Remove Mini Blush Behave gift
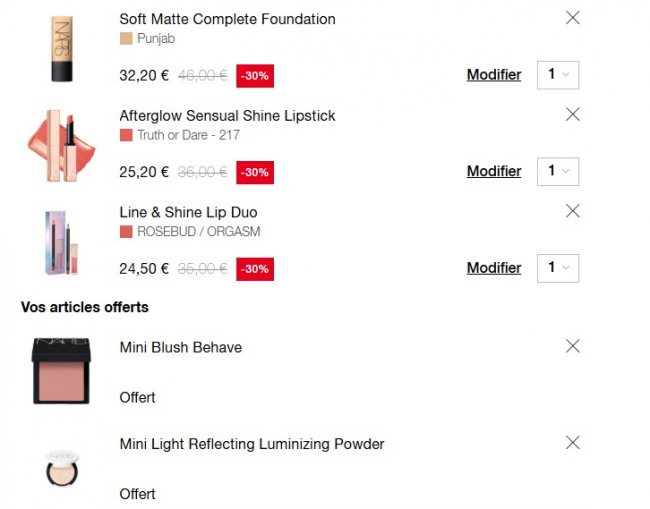This screenshot has height=509, width=650. pyautogui.click(x=573, y=346)
